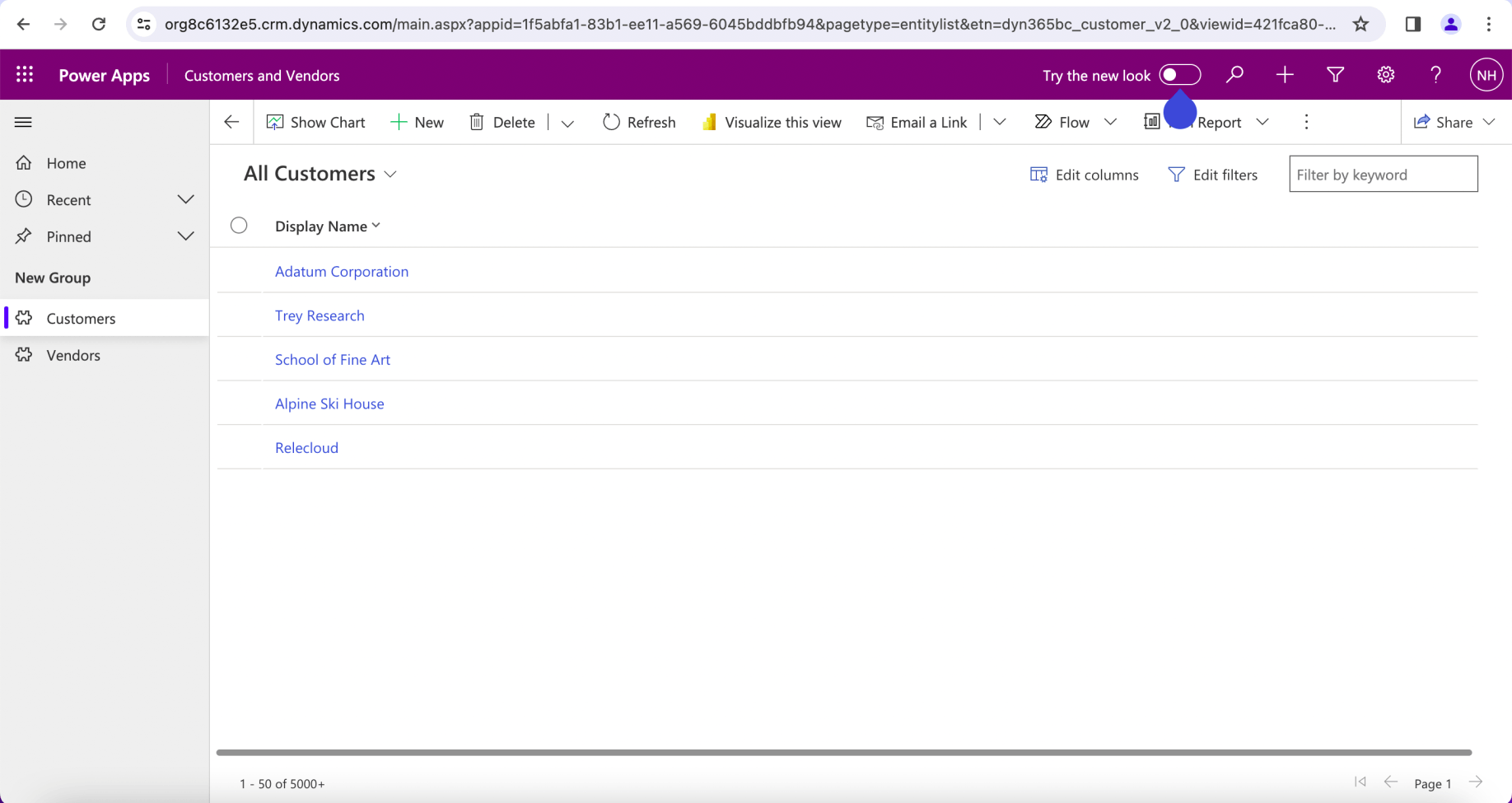Click the Power Apps title
This screenshot has width=1512, height=803.
coord(105,75)
